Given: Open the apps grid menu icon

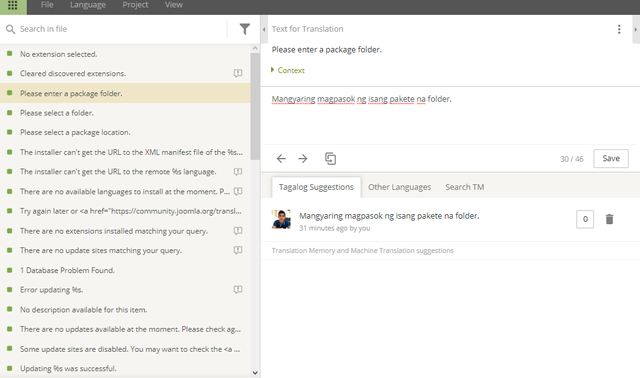Looking at the screenshot, I should 13,6.
